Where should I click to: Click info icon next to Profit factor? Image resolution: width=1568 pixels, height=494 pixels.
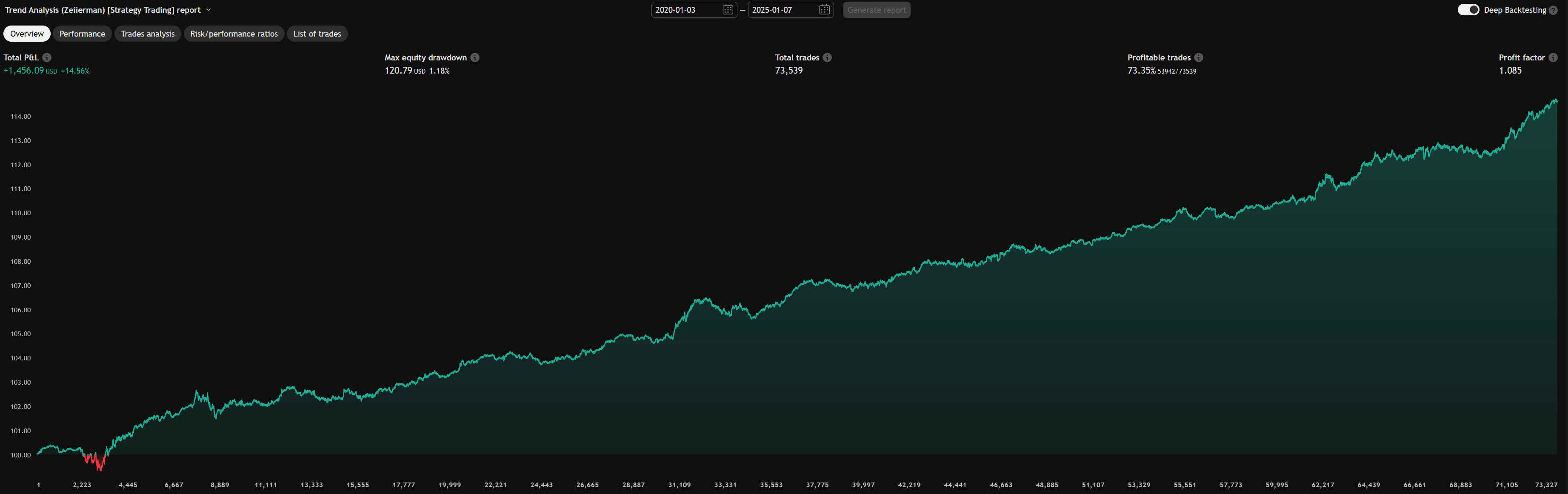coord(1553,57)
